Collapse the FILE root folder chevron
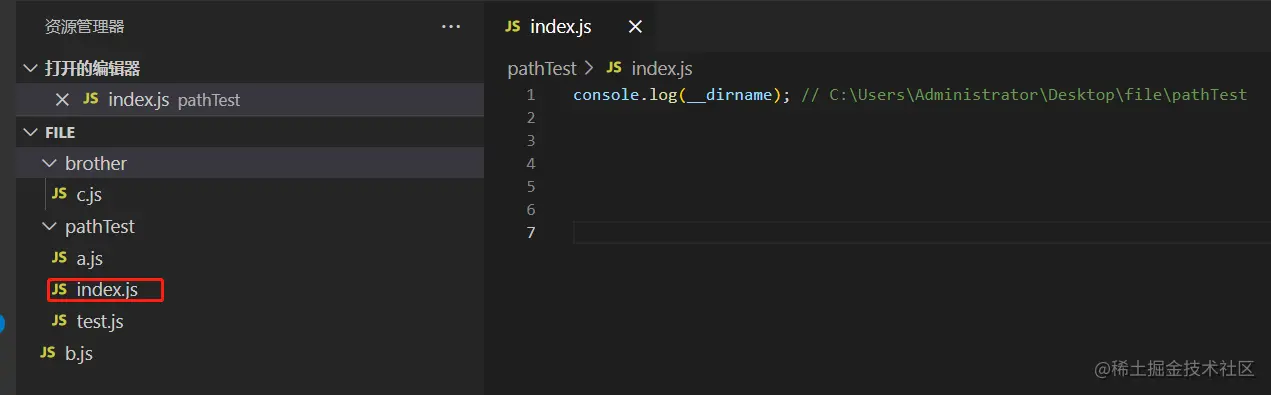Viewport: 1271px width, 395px height. pos(30,132)
